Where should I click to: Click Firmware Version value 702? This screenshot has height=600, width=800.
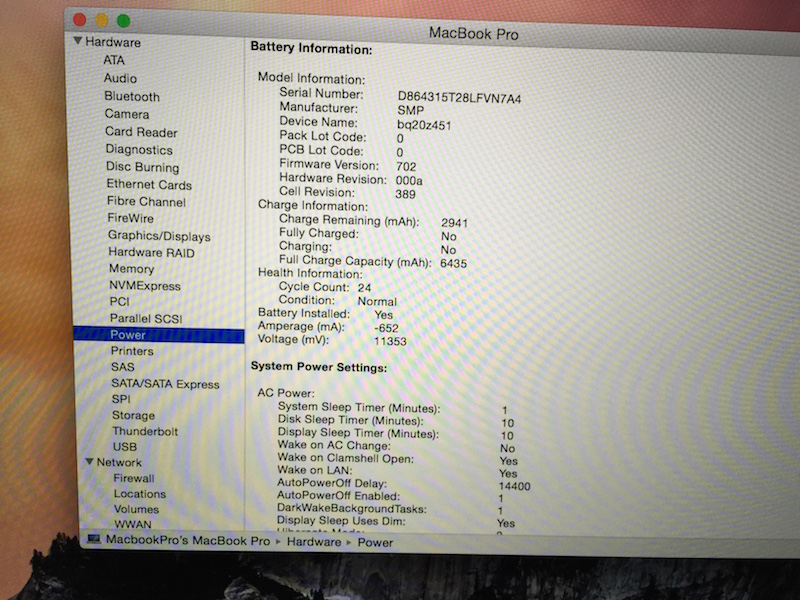click(x=406, y=166)
